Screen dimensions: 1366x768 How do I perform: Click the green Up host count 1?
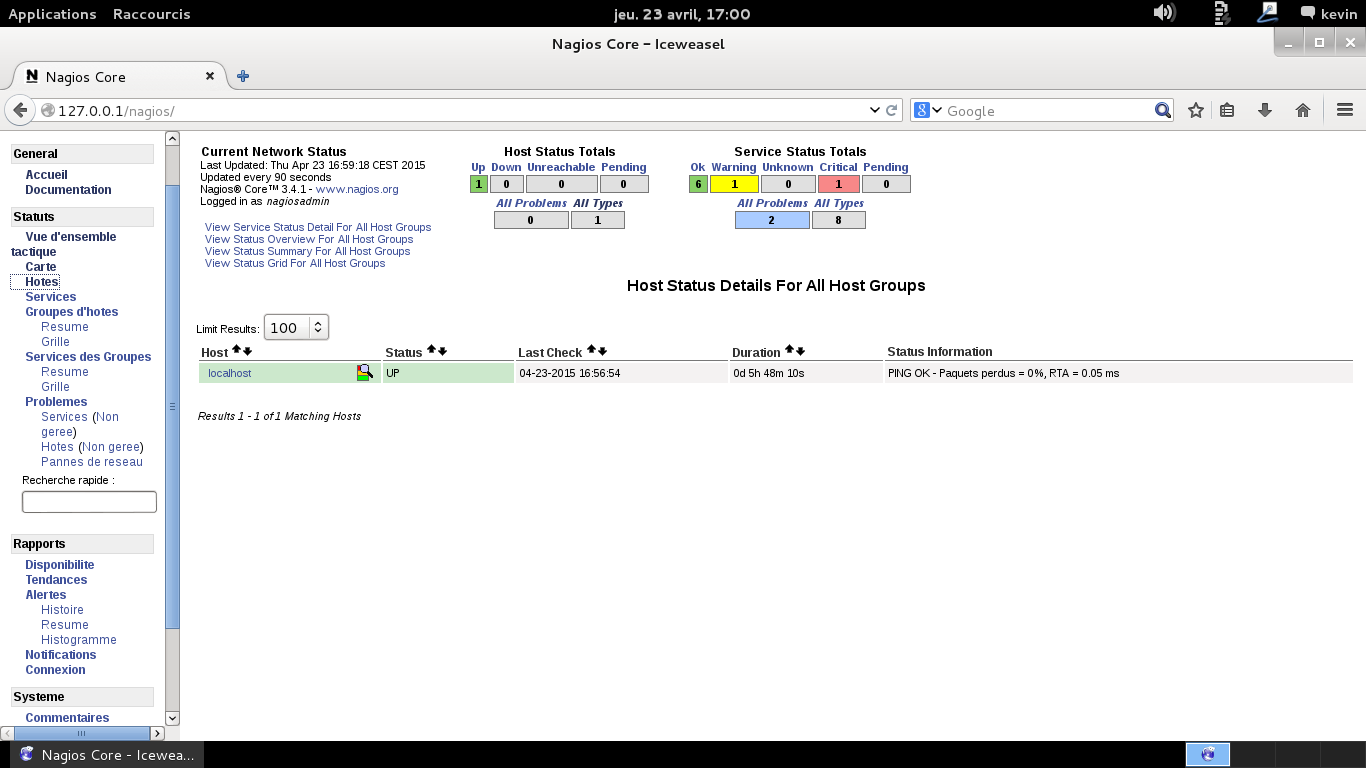pos(478,184)
